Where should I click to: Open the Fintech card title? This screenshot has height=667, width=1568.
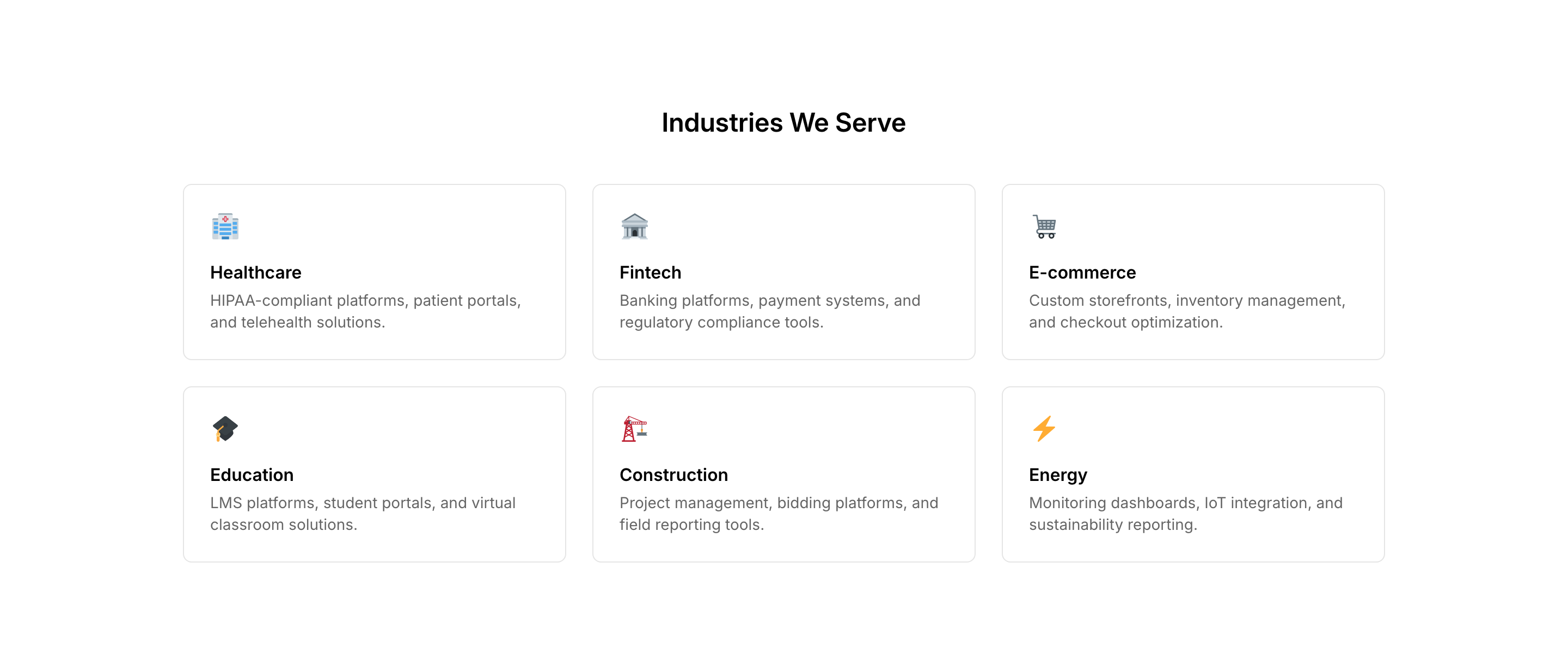(650, 273)
